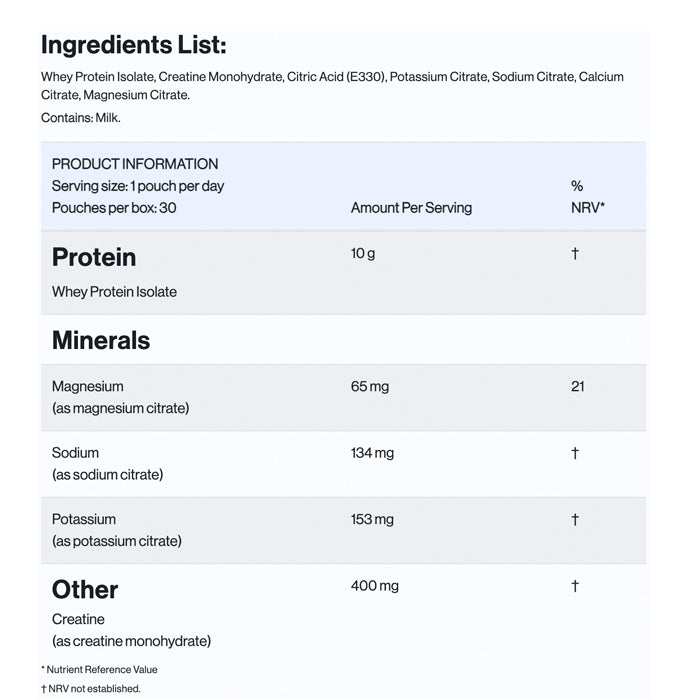
Task: Click the 153 mg potassium amount
Action: click(372, 519)
